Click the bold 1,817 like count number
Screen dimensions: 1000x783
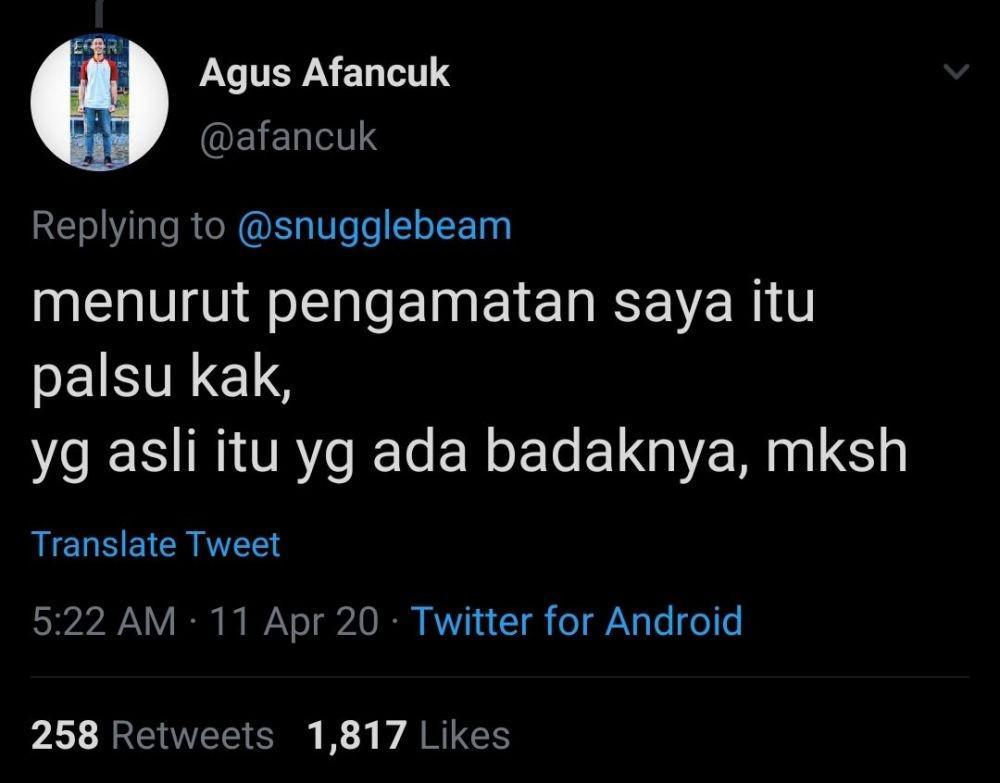[x=357, y=735]
